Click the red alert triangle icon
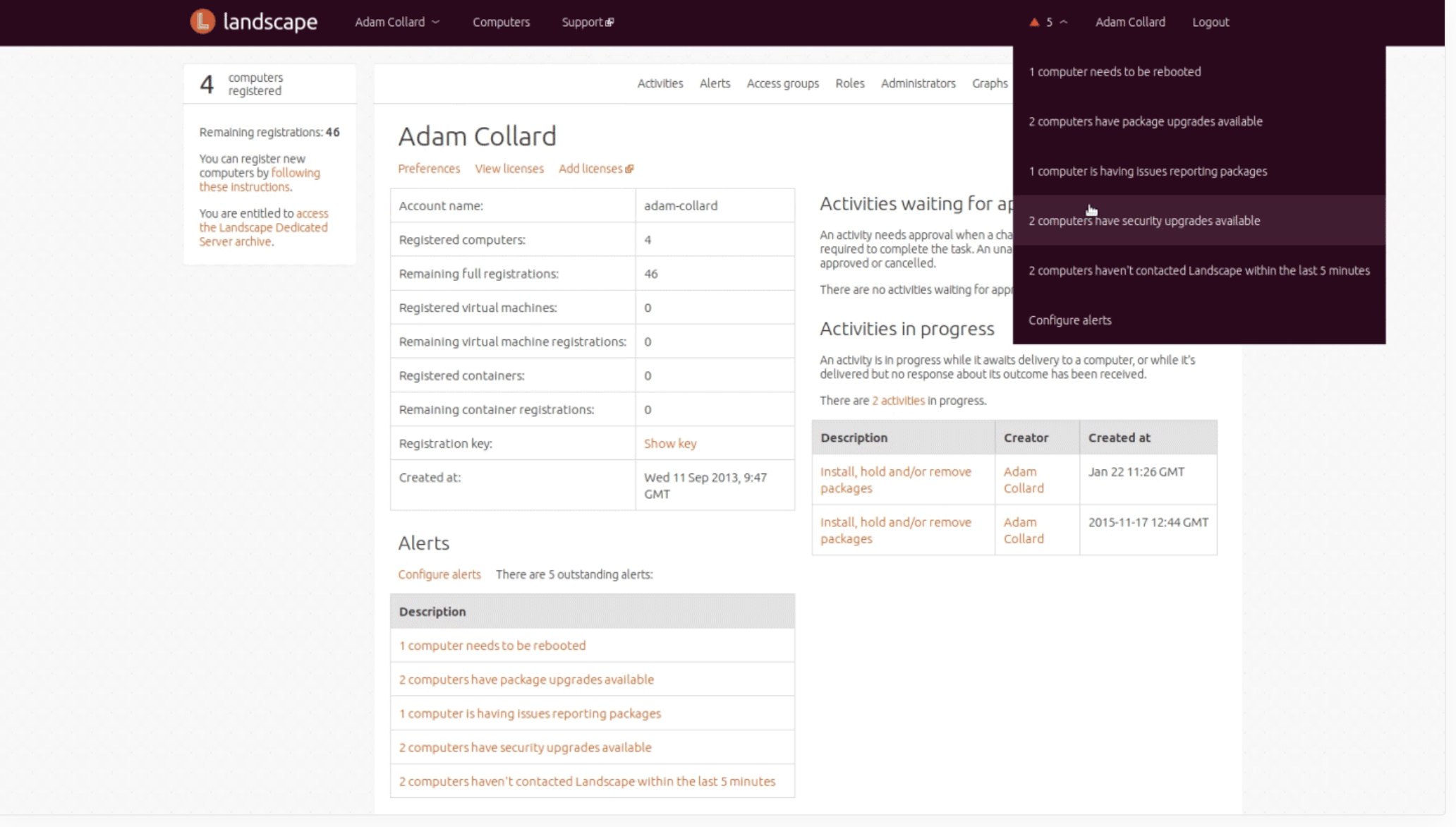 click(1034, 22)
